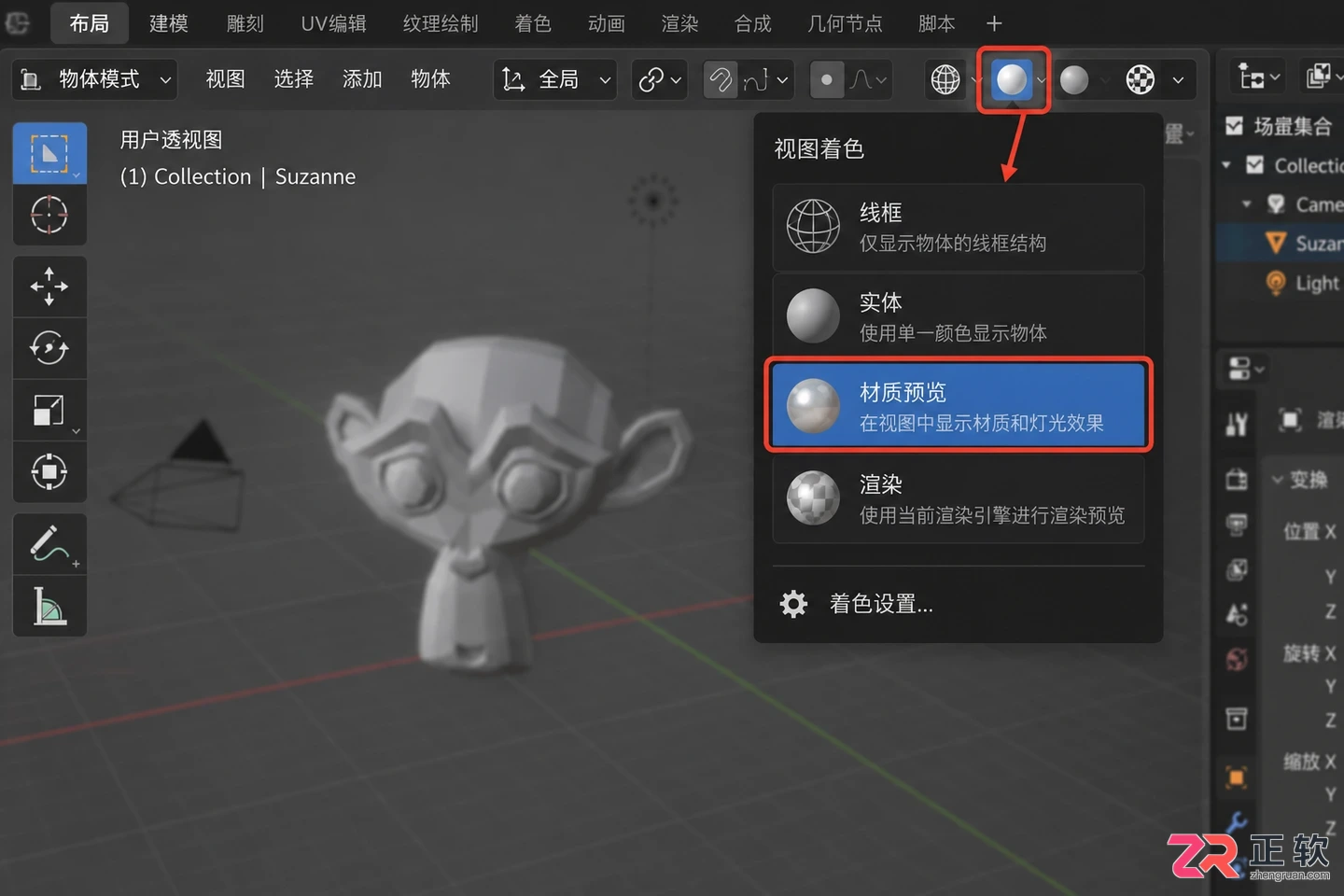This screenshot has width=1344, height=896.
Task: Open the outliner editor type dropdown
Action: [1259, 77]
